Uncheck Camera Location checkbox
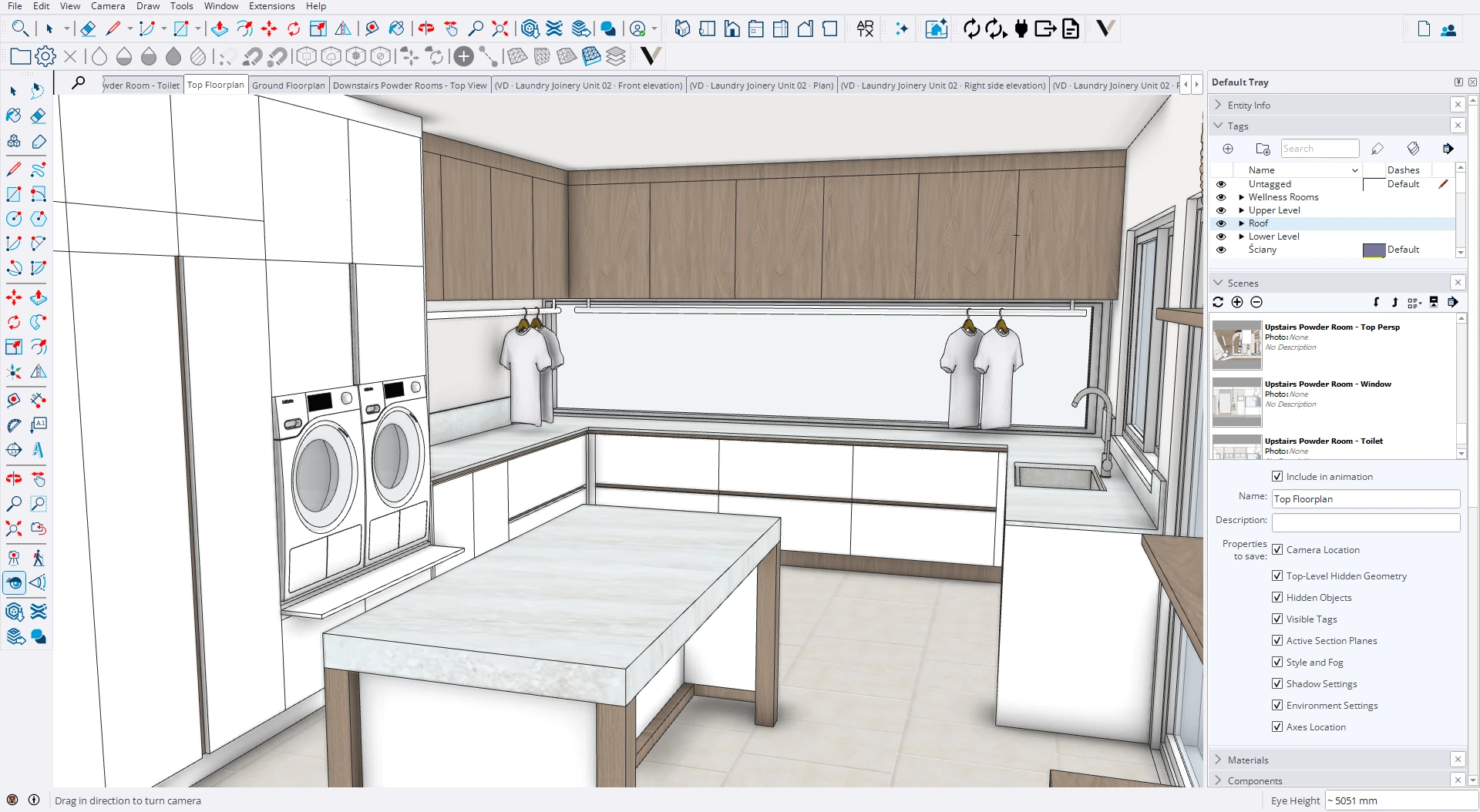The width and height of the screenshot is (1480, 812). [x=1277, y=549]
